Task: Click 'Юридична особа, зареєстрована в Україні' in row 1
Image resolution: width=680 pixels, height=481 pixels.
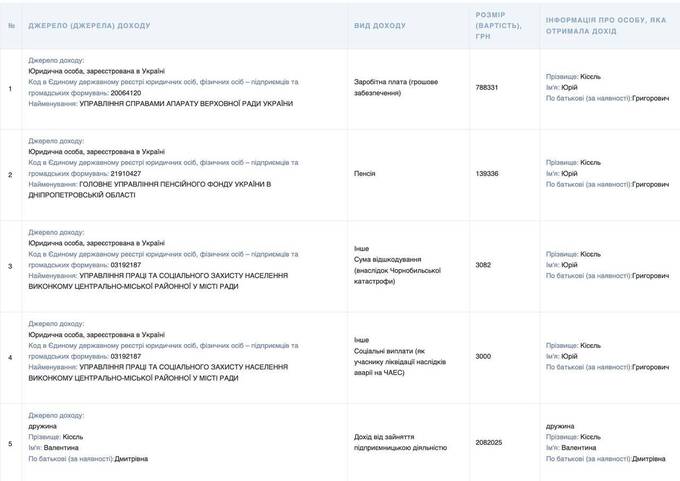Action: pos(97,71)
